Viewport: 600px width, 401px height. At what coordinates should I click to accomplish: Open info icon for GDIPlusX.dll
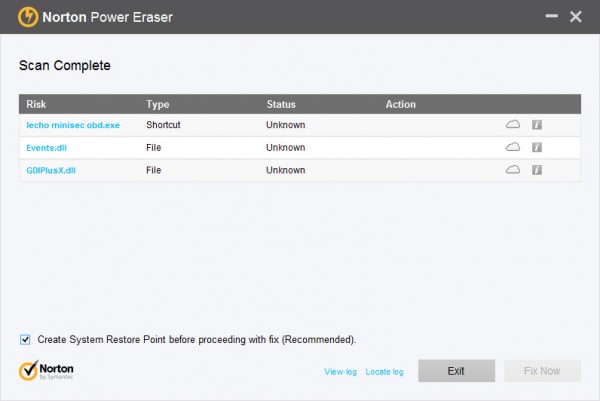click(x=537, y=170)
